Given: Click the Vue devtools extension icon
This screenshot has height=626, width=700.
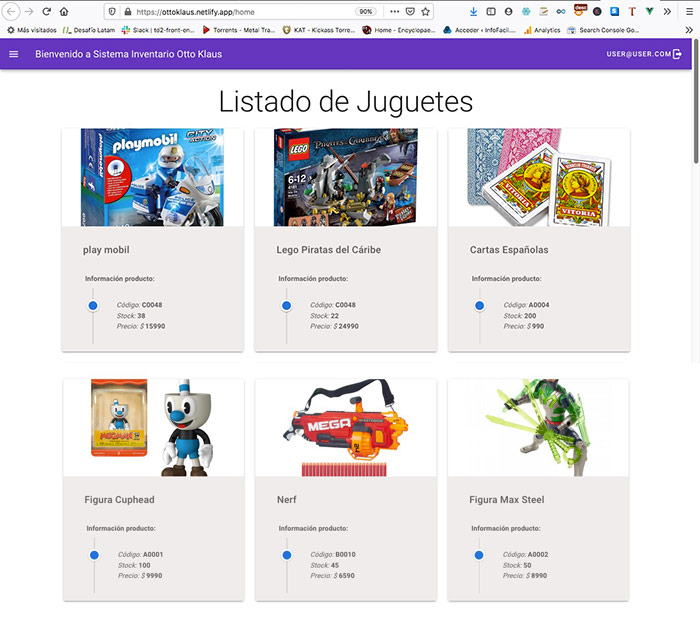Looking at the screenshot, I should click(x=650, y=12).
